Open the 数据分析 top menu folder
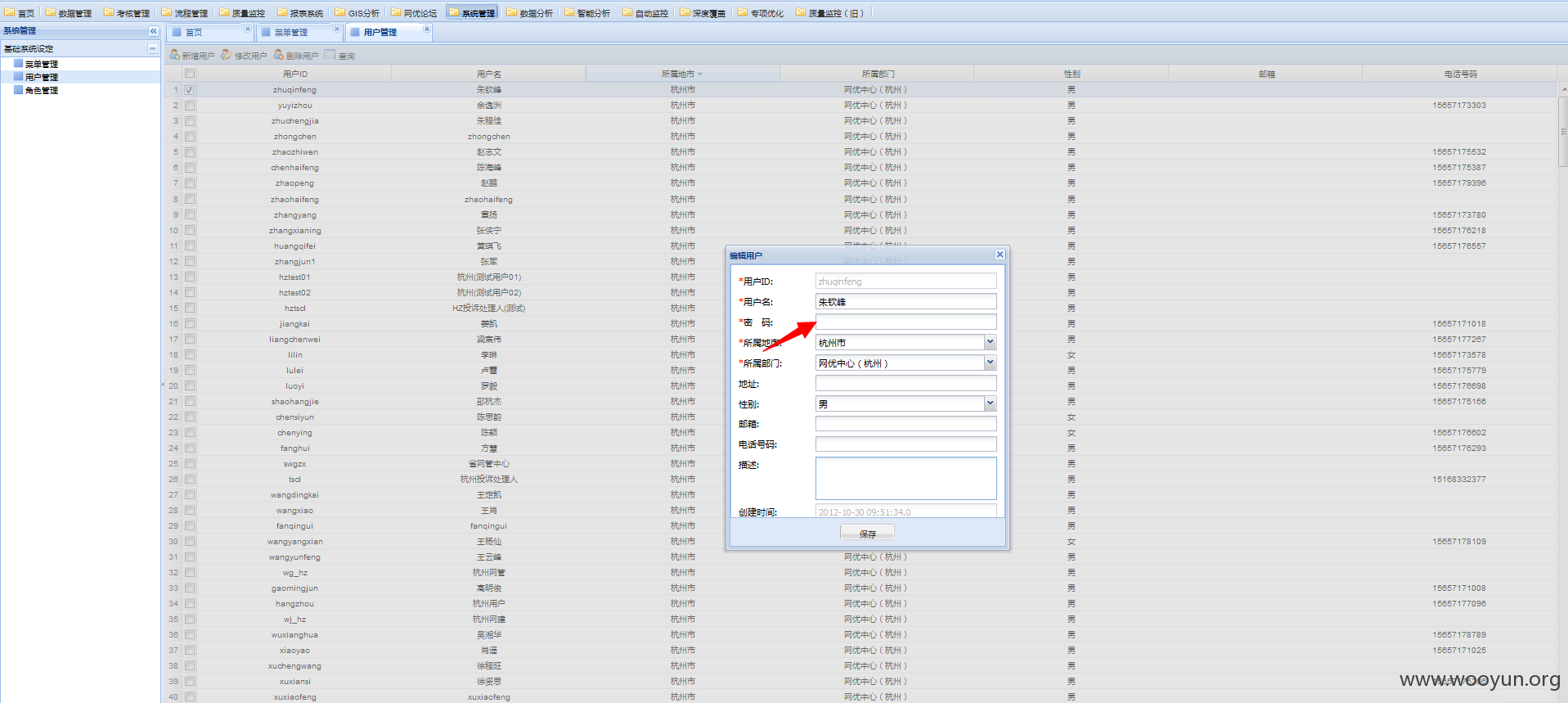 pyautogui.click(x=530, y=13)
